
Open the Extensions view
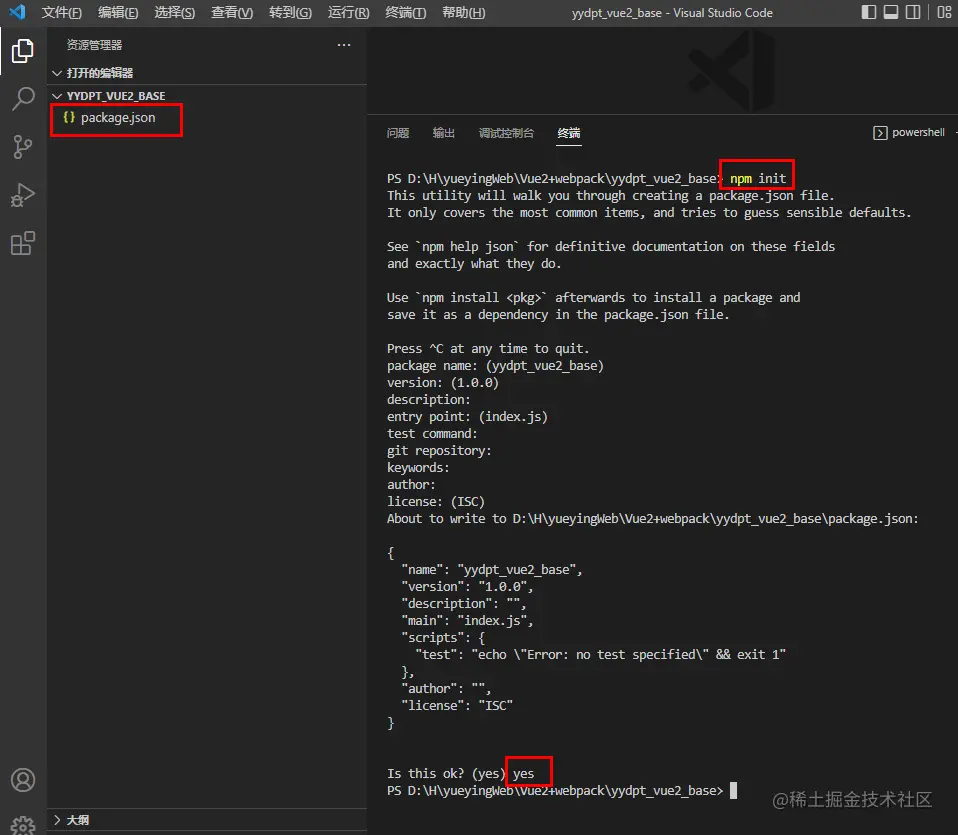(x=23, y=243)
